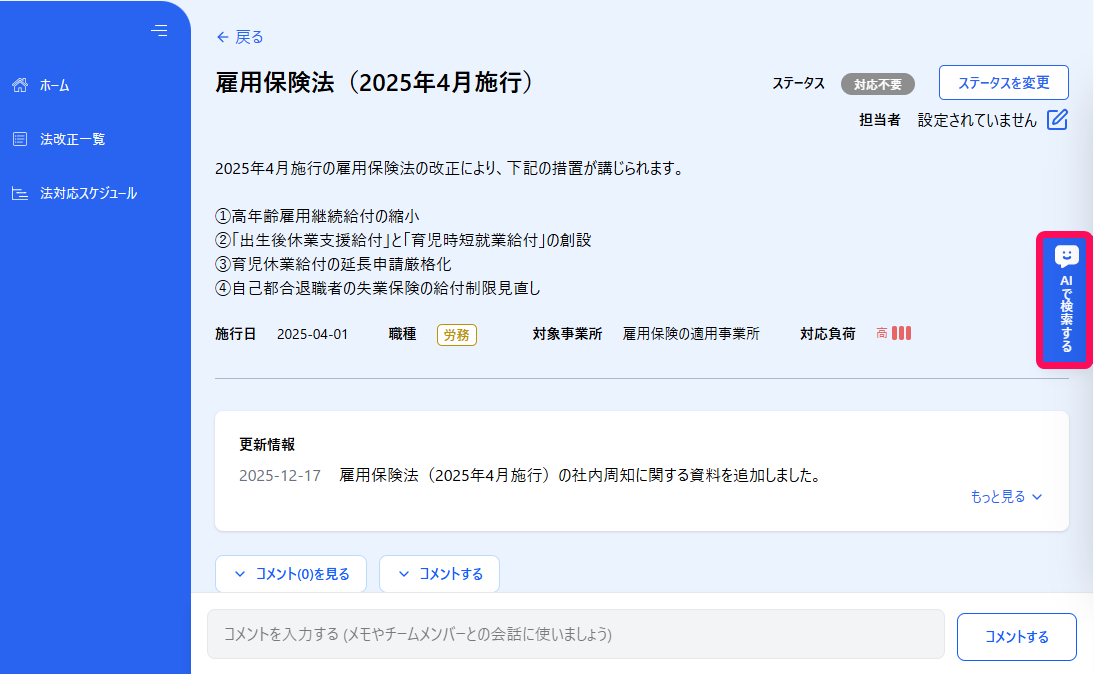This screenshot has height=674, width=1094.
Task: Expand コメント(0)を見る dropdown
Action: [291, 574]
